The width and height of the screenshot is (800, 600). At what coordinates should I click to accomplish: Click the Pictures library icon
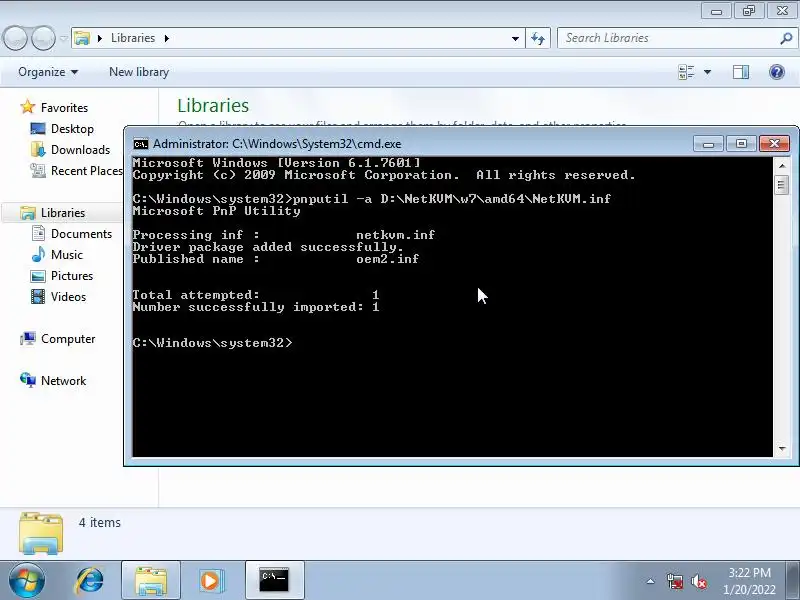click(x=38, y=276)
